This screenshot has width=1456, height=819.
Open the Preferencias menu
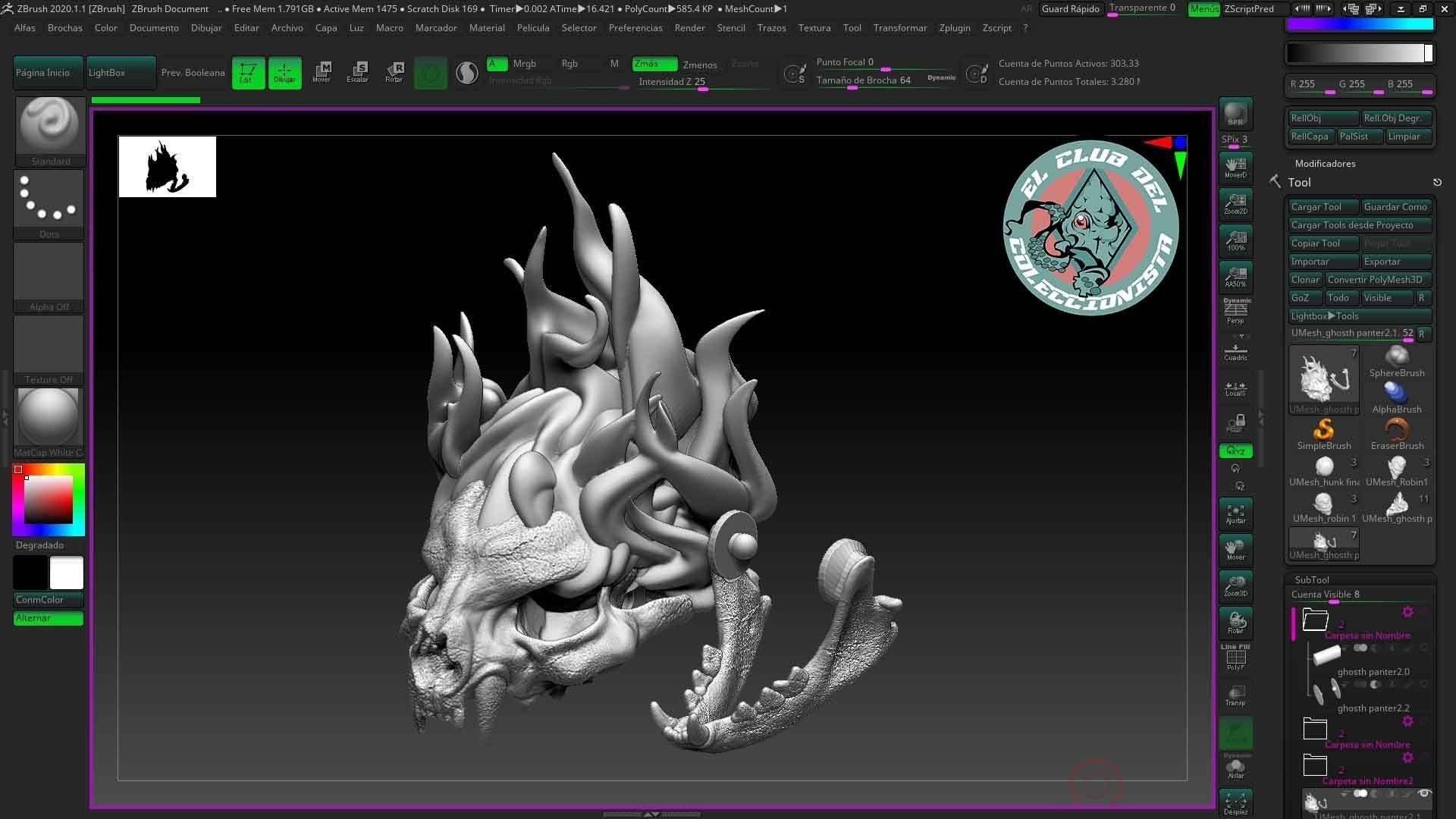[635, 27]
